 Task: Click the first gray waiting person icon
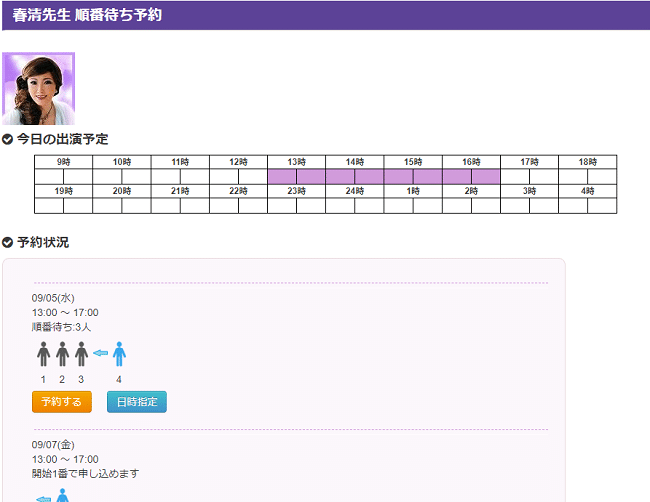44,354
